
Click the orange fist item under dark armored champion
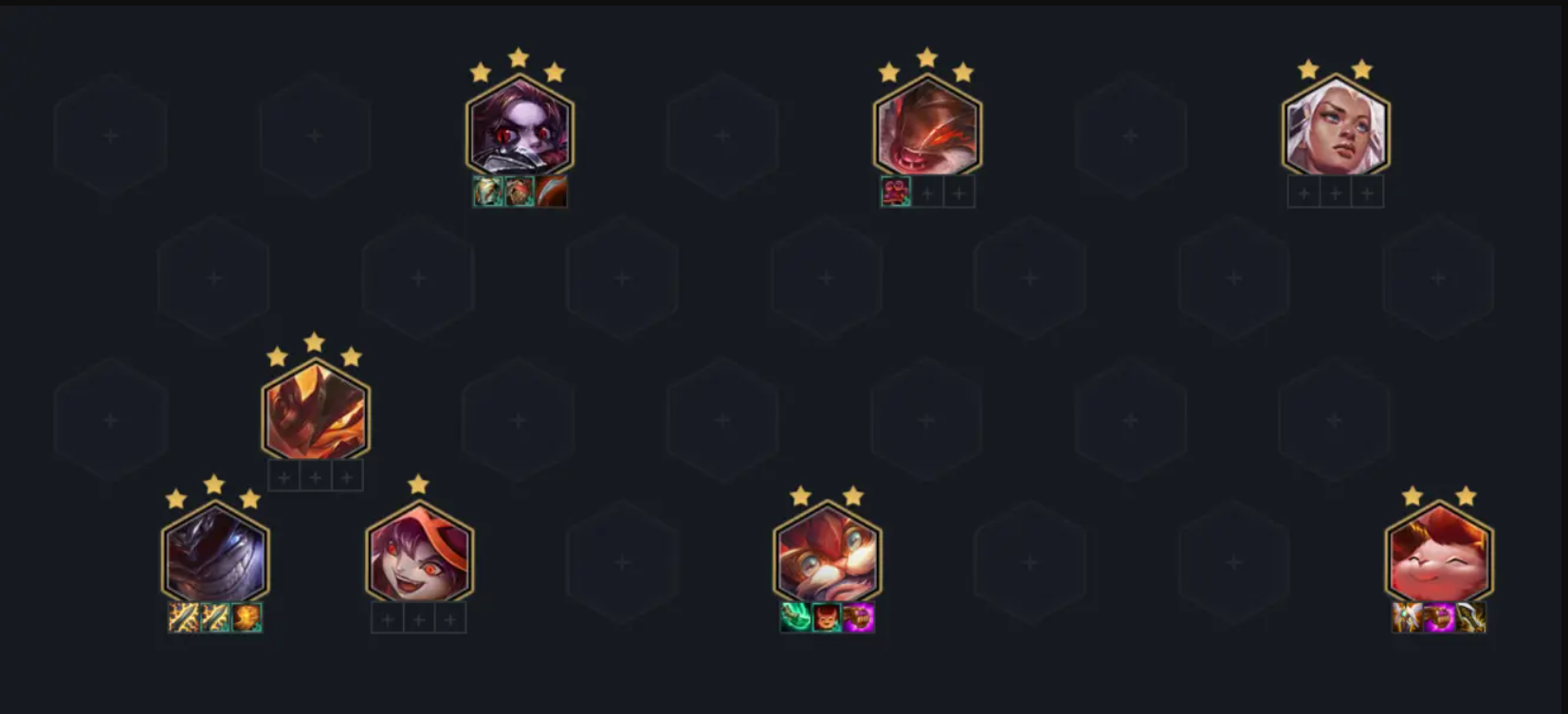pyautogui.click(x=246, y=618)
